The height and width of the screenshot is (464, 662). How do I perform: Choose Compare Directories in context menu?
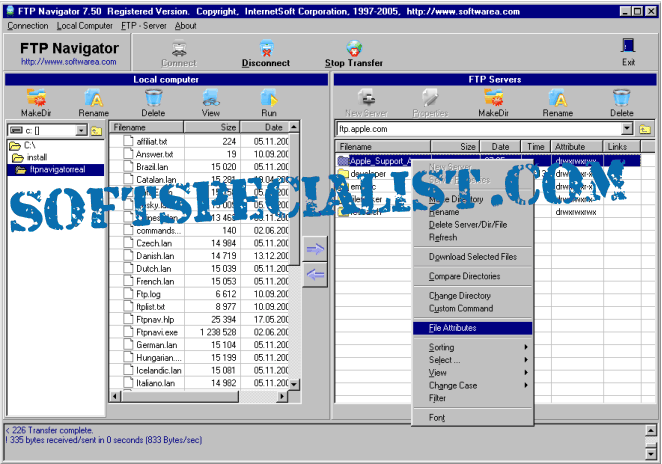(x=472, y=276)
